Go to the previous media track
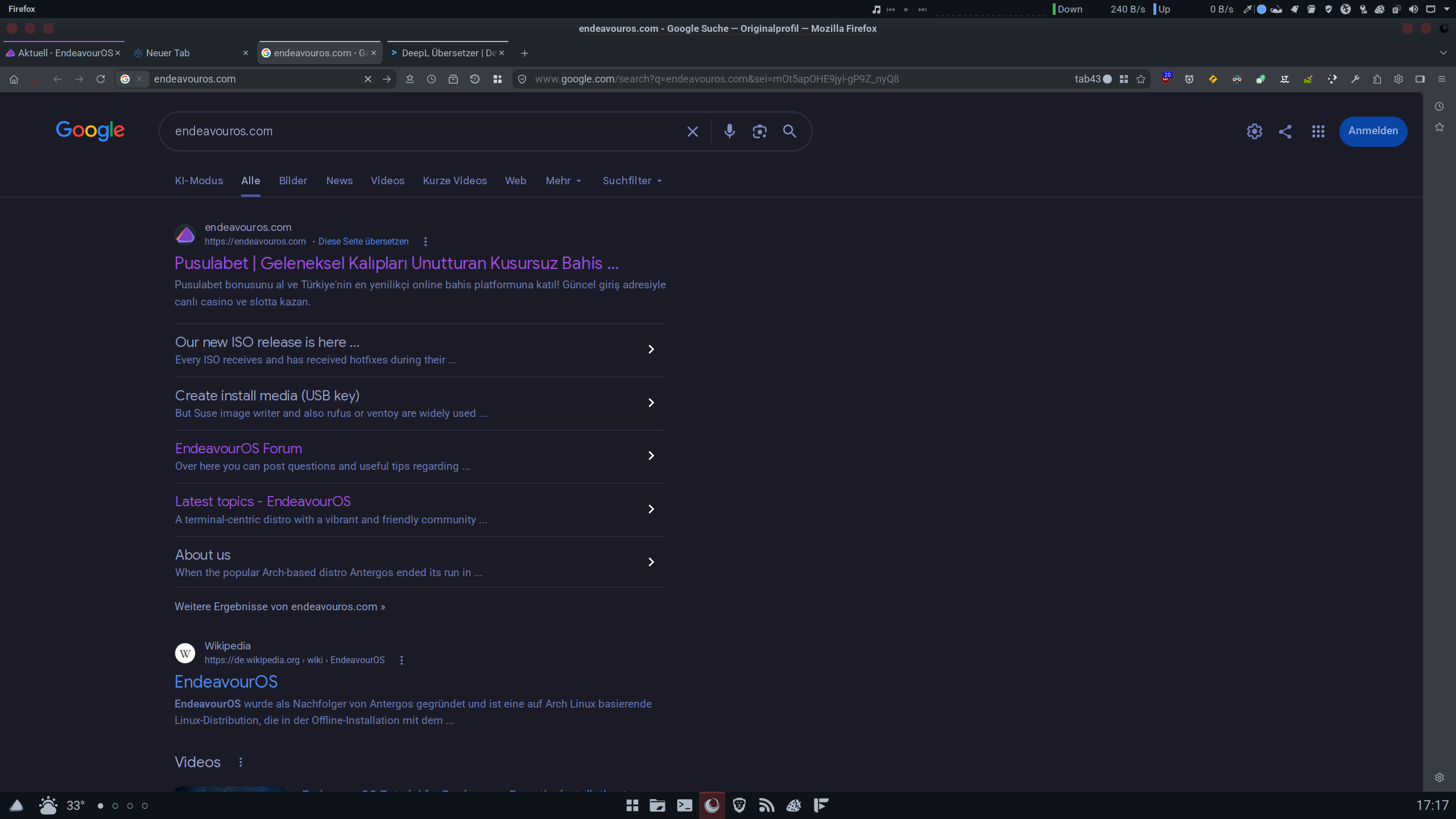 [891, 9]
